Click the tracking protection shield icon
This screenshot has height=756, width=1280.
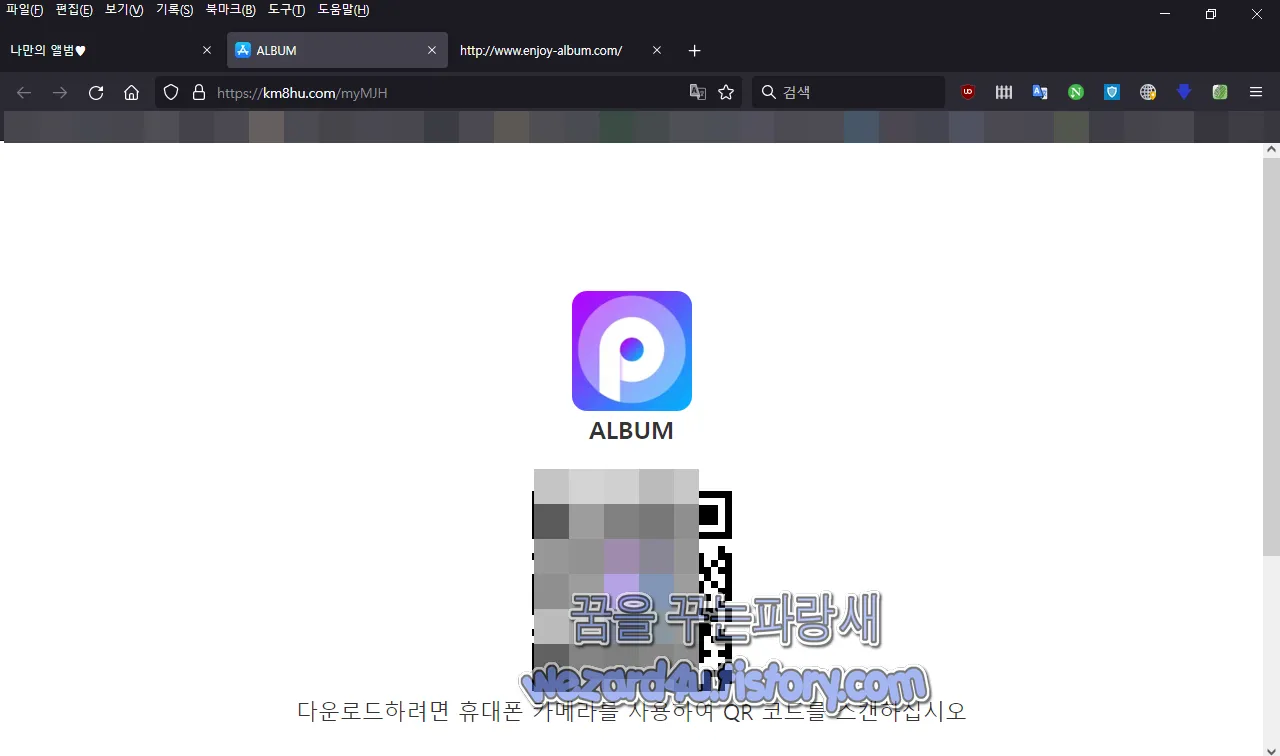(171, 92)
